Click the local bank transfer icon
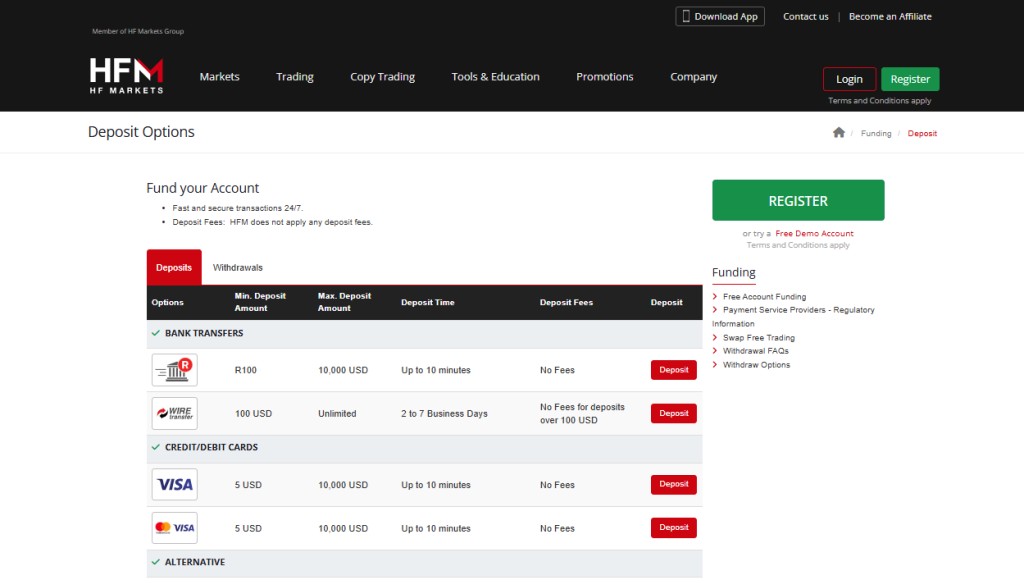The width and height of the screenshot is (1024, 580). [x=174, y=370]
